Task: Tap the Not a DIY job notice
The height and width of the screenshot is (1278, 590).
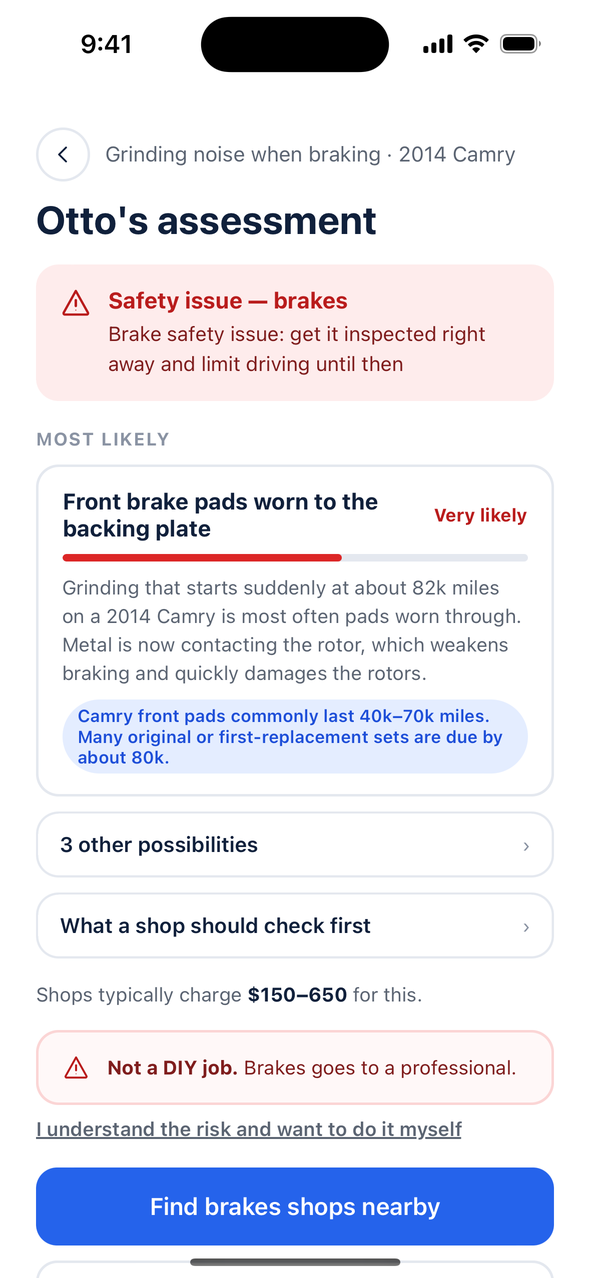Action: 295,1068
